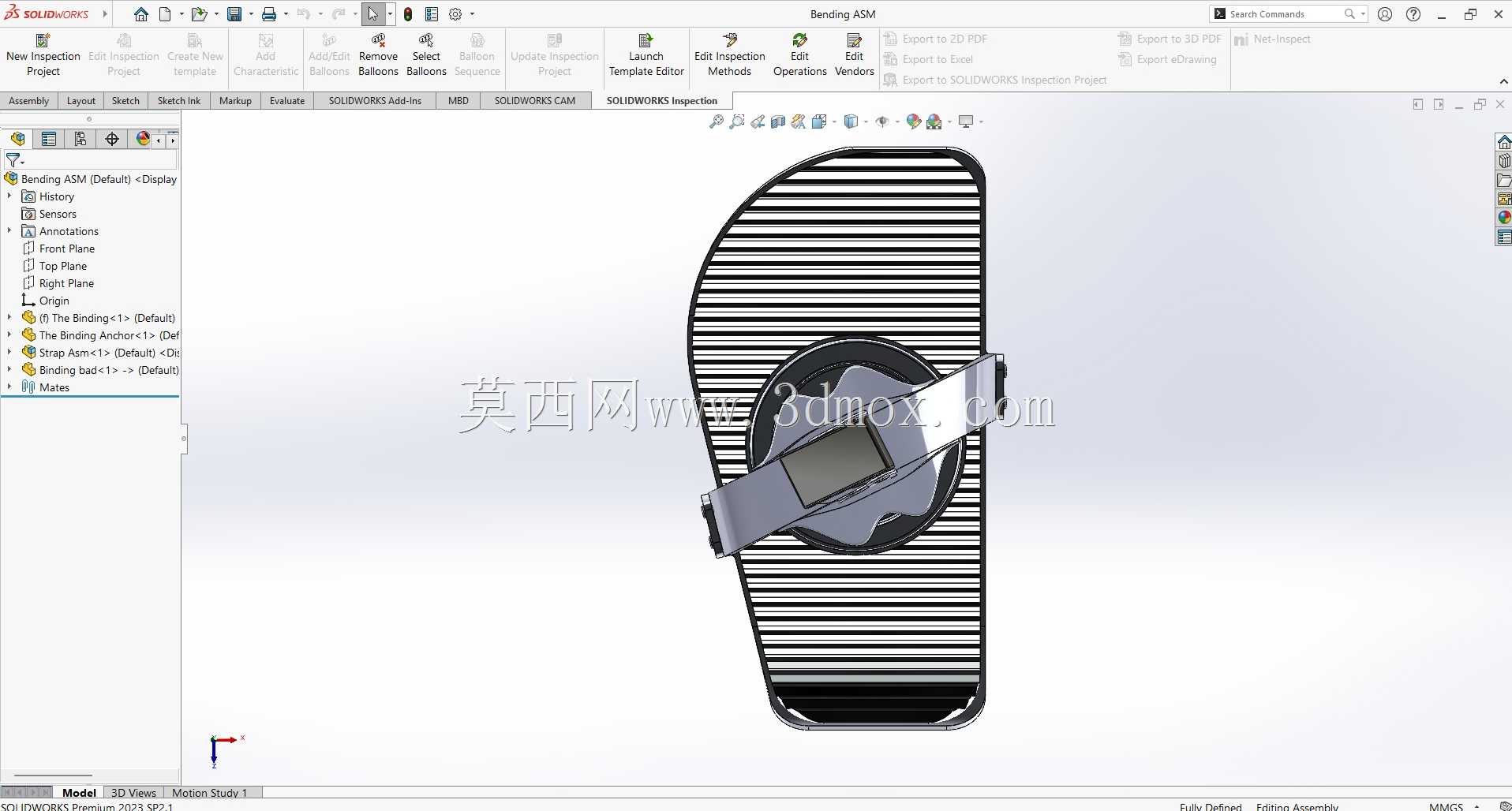Viewport: 1512px width, 811px height.
Task: Launch Template Editor
Action: pos(646,54)
